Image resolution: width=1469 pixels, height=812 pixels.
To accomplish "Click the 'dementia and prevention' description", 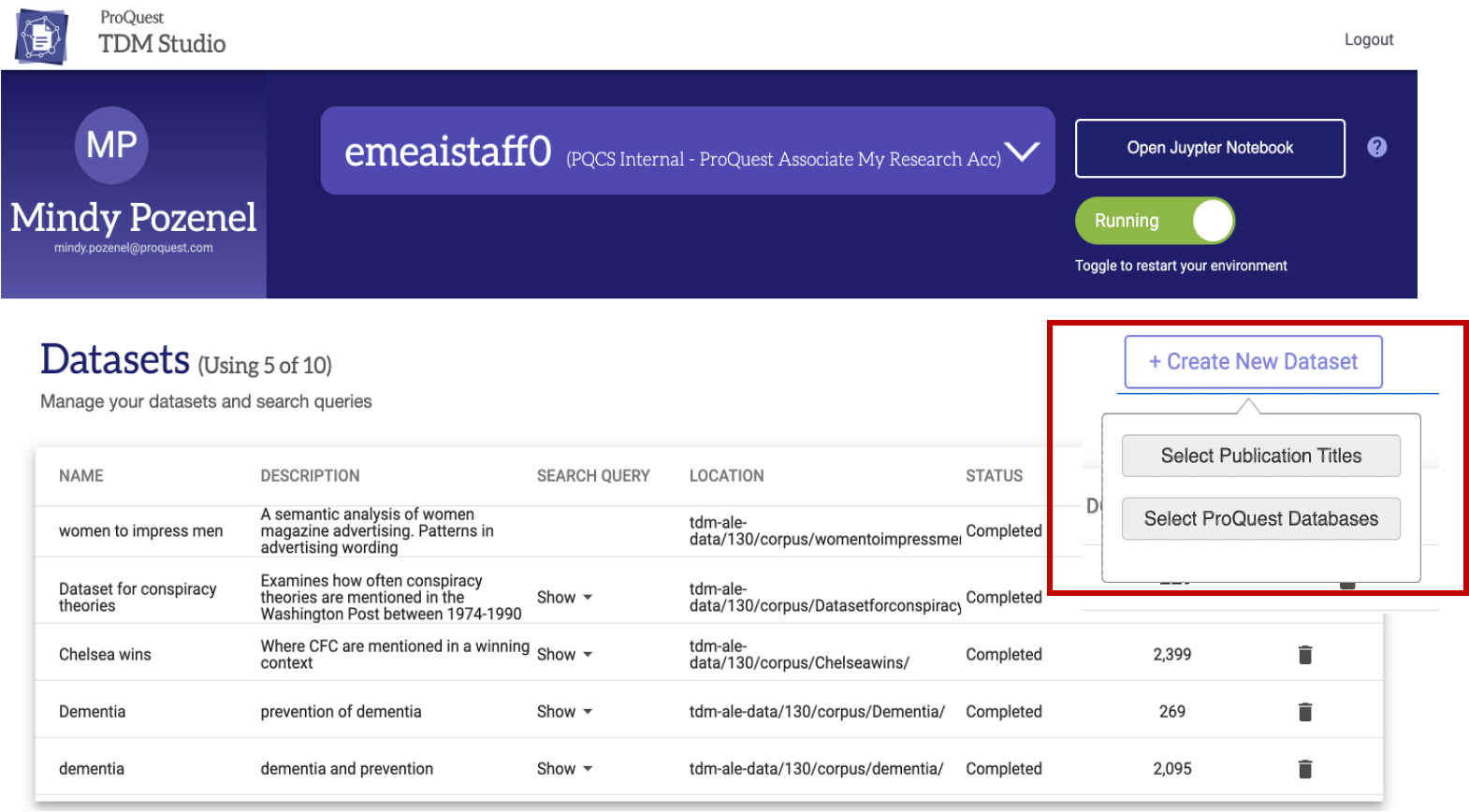I will click(x=347, y=769).
